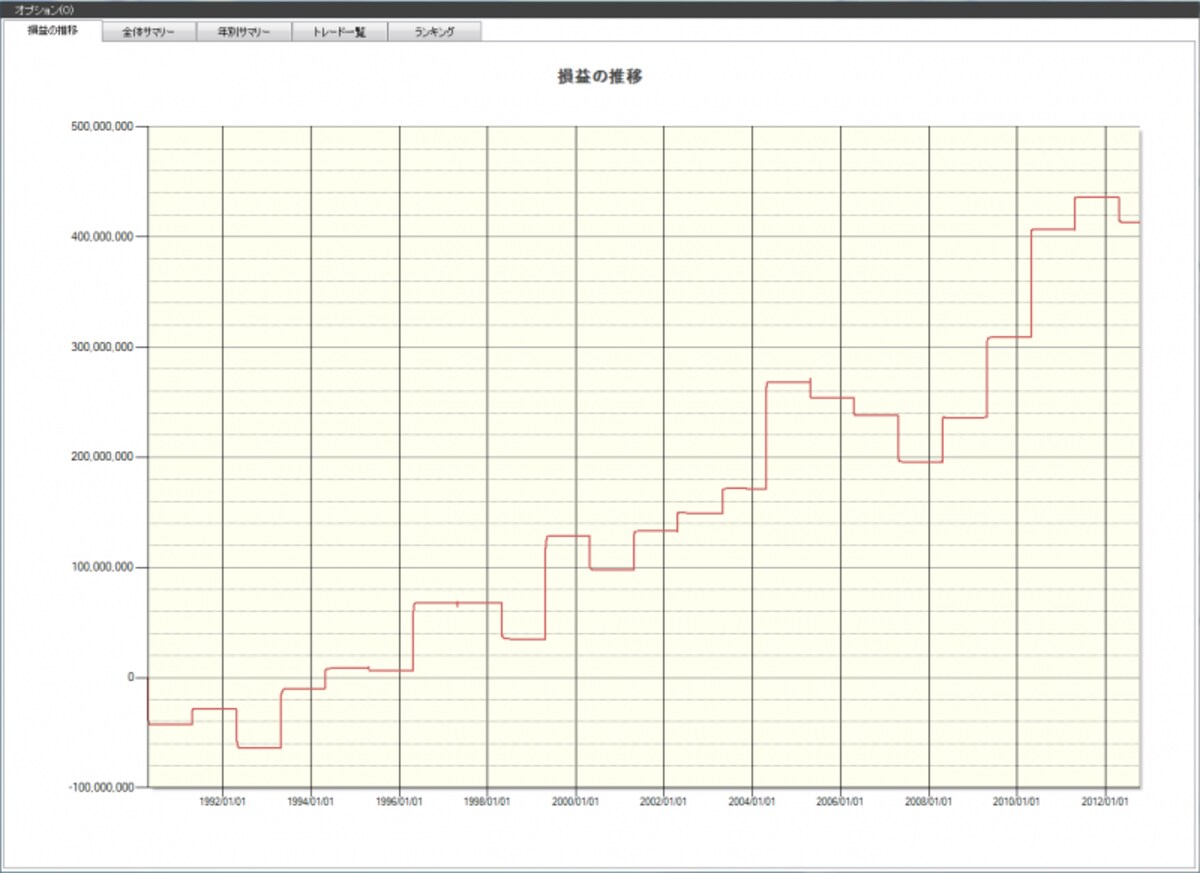Click the 500,000,000 y-axis label
1200x873 pixels.
coord(102,127)
